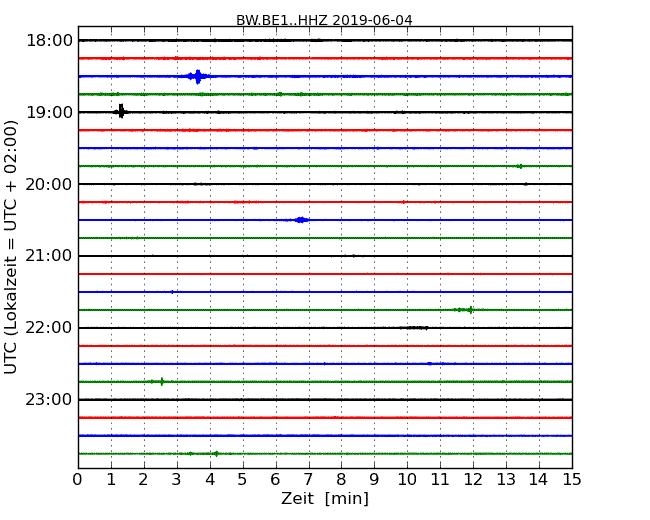Image resolution: width=650 pixels, height=520 pixels.
Task: Click the 20:00 time axis label
Action: 49,184
